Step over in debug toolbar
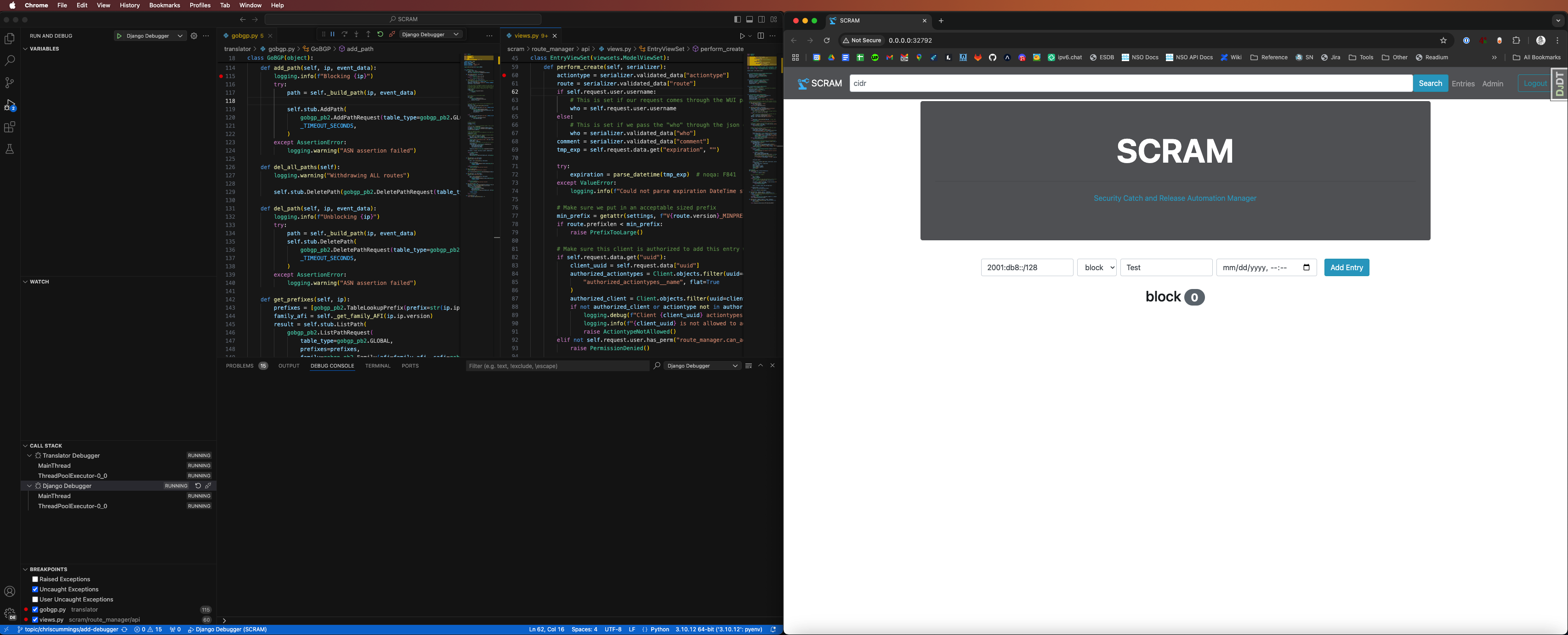This screenshot has height=635, width=1568. pyautogui.click(x=345, y=34)
